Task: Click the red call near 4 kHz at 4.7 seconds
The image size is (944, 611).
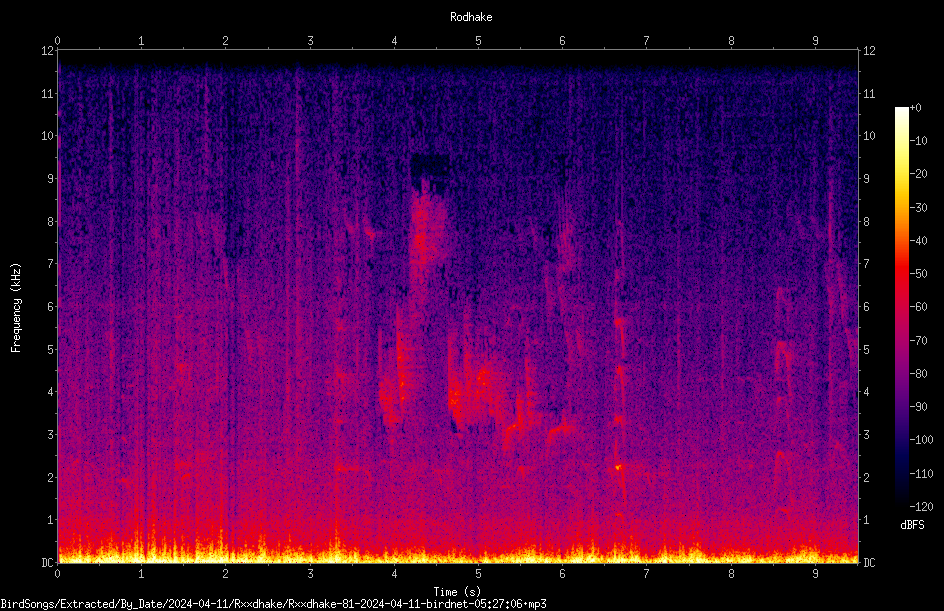Action: point(455,400)
